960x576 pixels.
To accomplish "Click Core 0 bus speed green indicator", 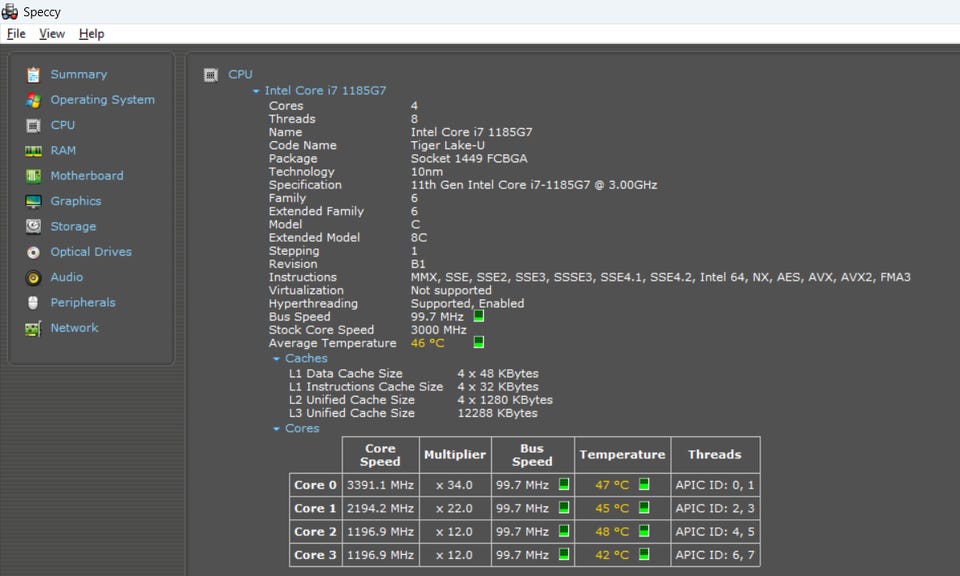I will pyautogui.click(x=564, y=484).
